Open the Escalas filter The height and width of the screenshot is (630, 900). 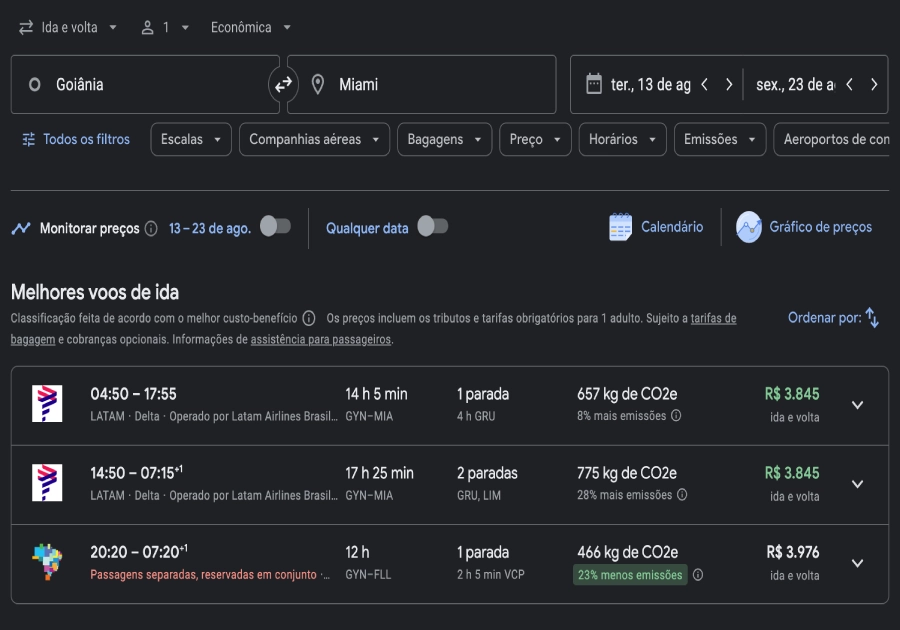(191, 140)
